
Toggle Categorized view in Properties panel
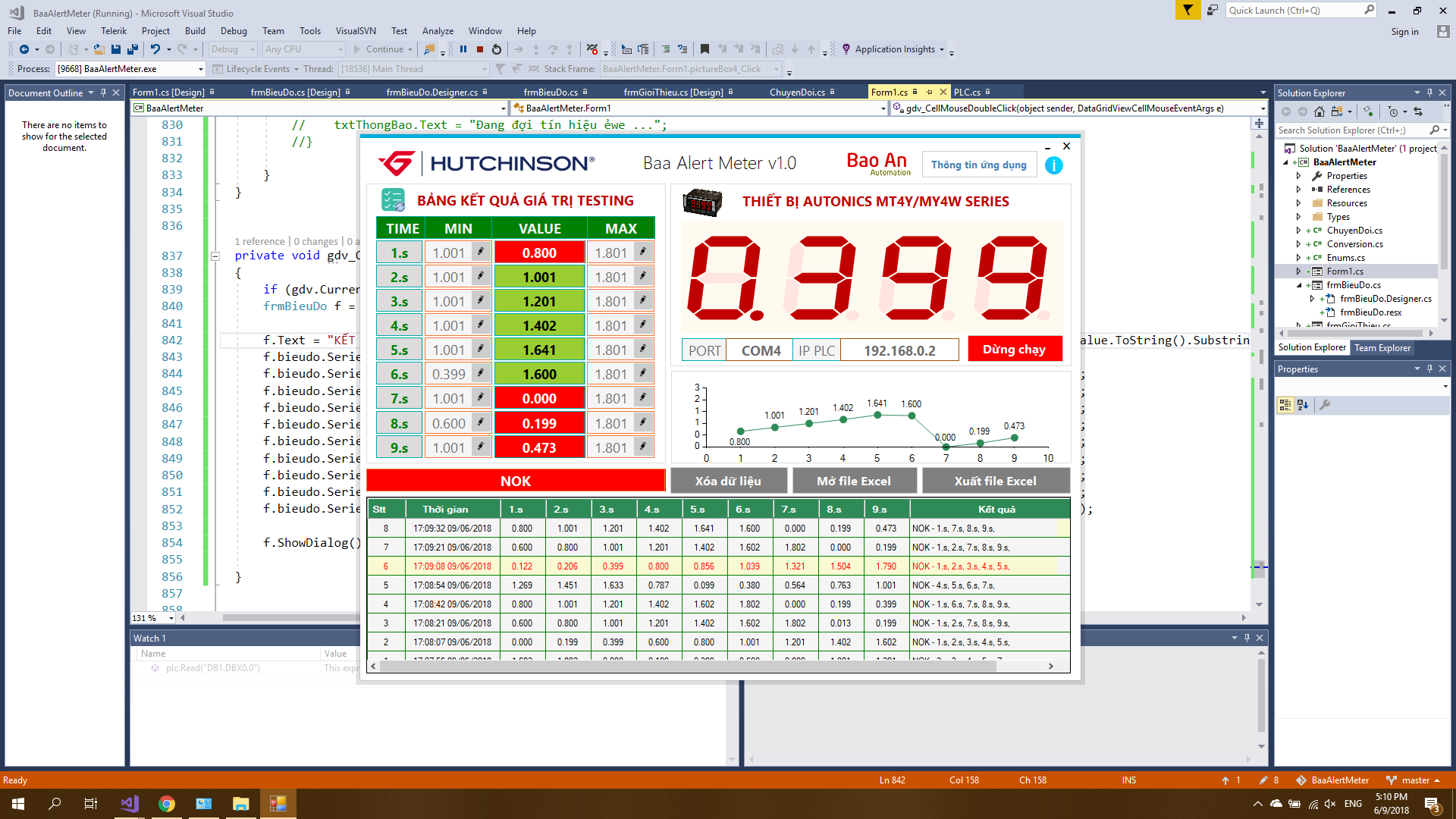point(1285,405)
